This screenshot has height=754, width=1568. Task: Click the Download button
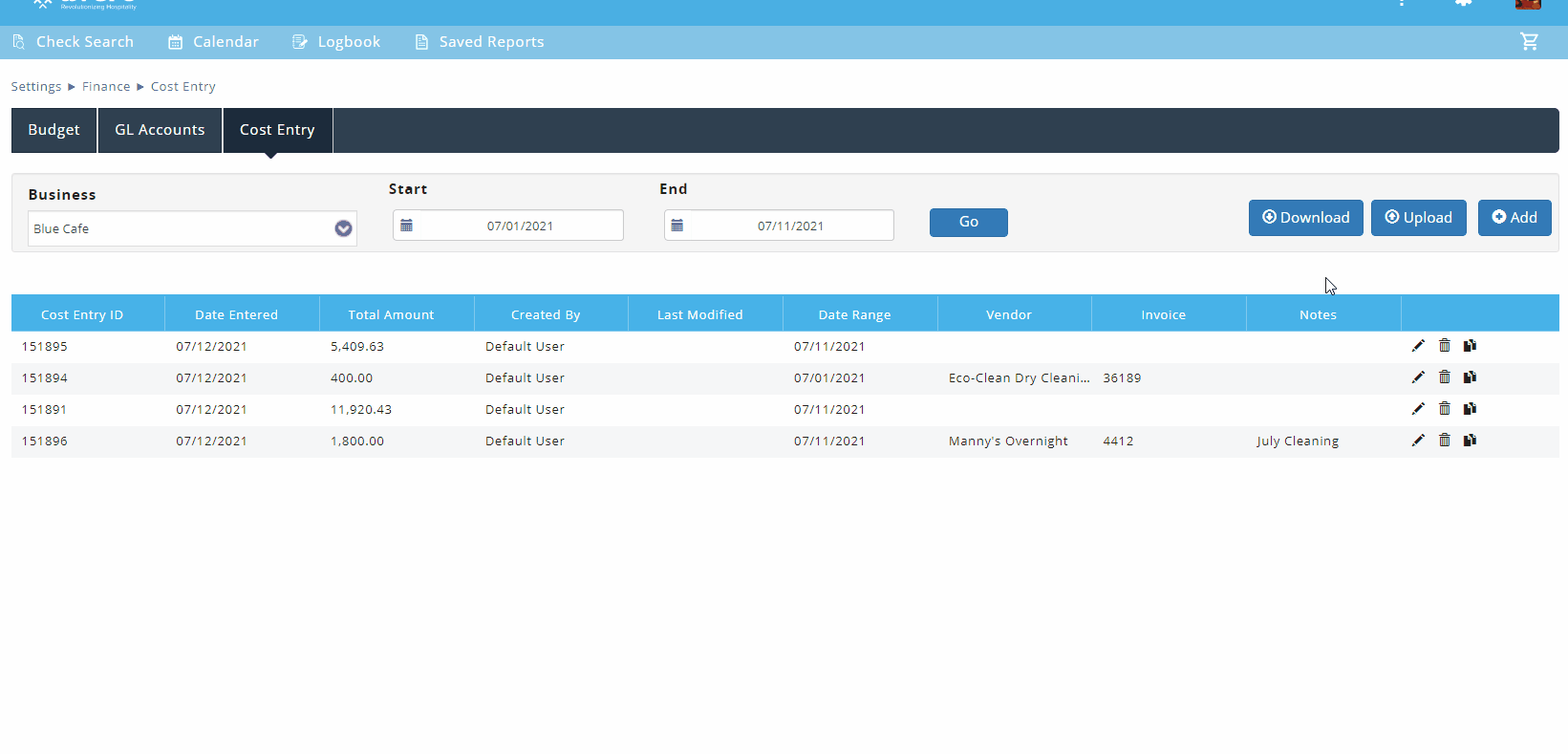pos(1305,218)
